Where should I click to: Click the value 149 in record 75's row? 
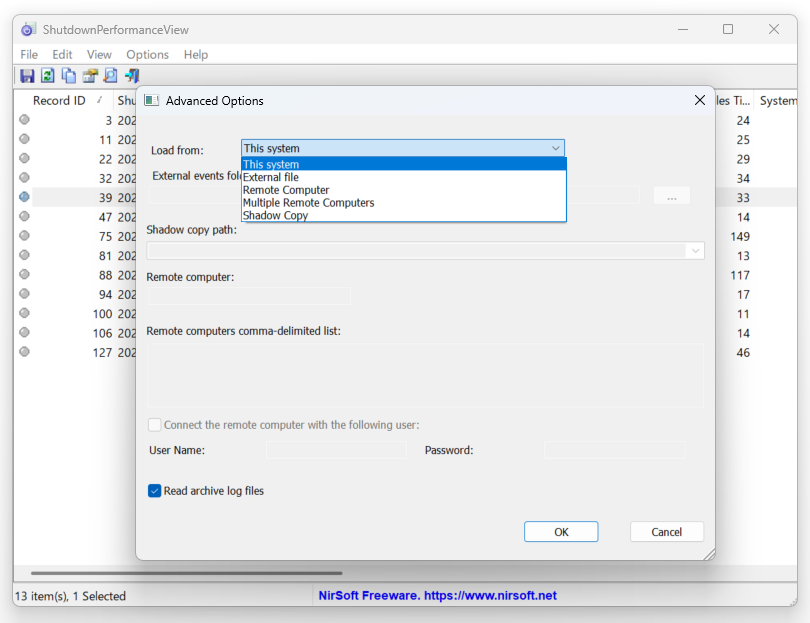coord(740,237)
